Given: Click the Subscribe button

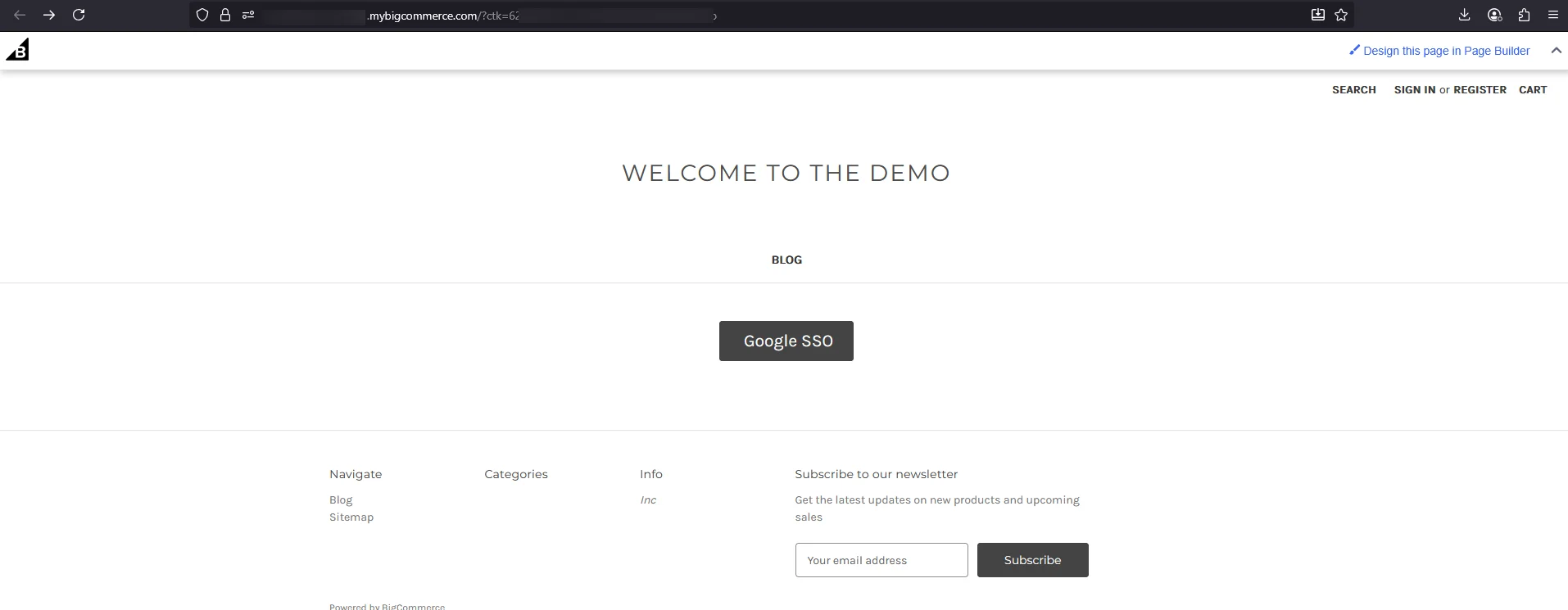Looking at the screenshot, I should click(x=1032, y=560).
